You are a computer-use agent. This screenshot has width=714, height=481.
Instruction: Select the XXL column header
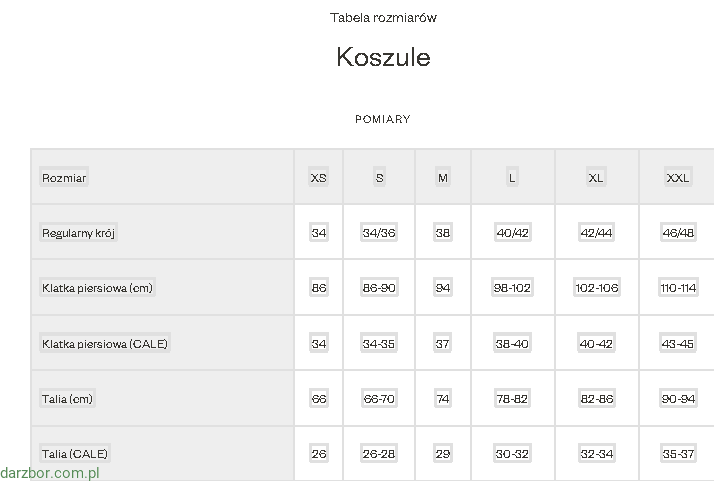678,178
